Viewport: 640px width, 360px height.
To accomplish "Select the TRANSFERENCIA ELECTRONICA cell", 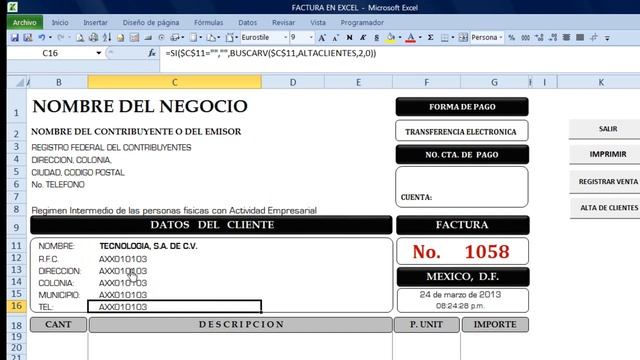I will (462, 131).
